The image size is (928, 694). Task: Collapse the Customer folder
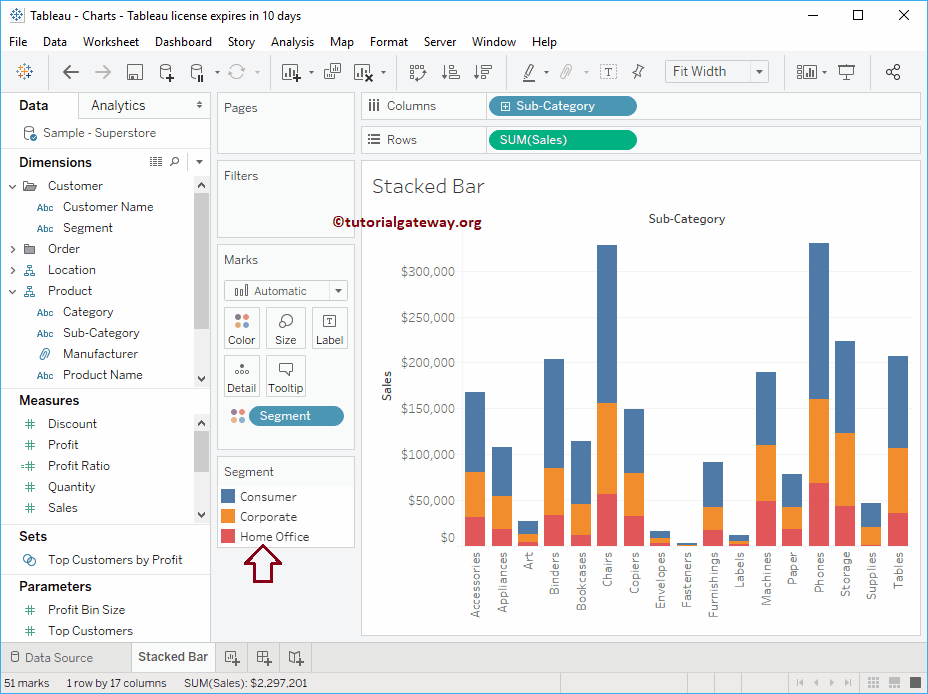[x=13, y=186]
